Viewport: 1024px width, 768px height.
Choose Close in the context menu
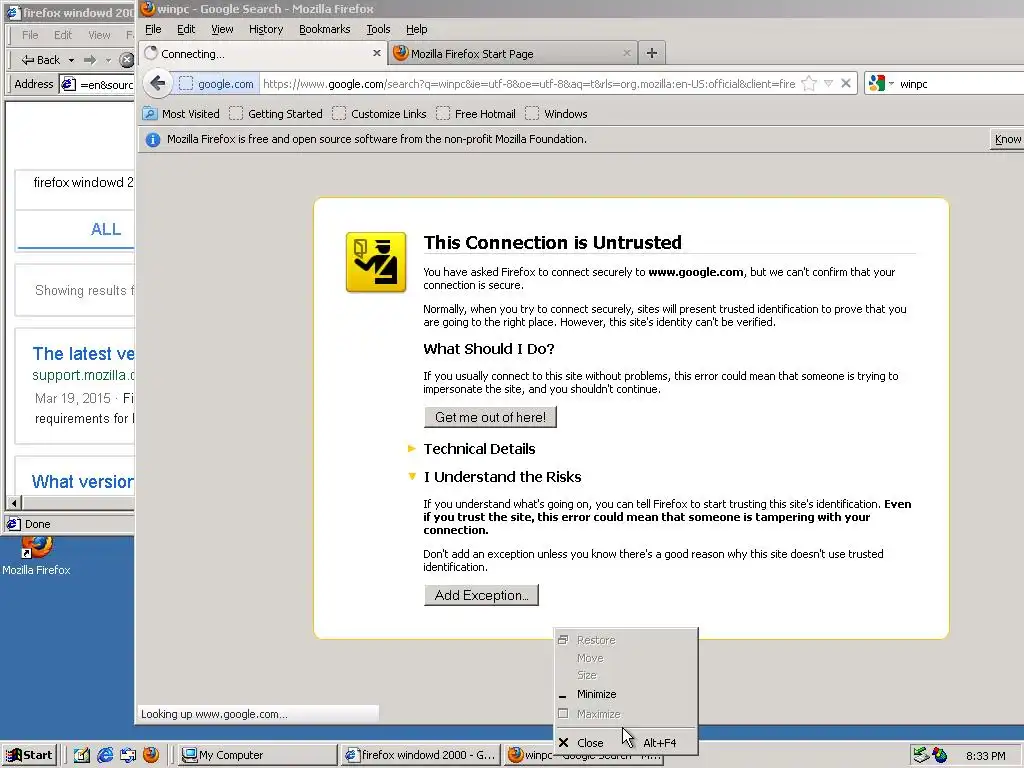[x=626, y=743]
